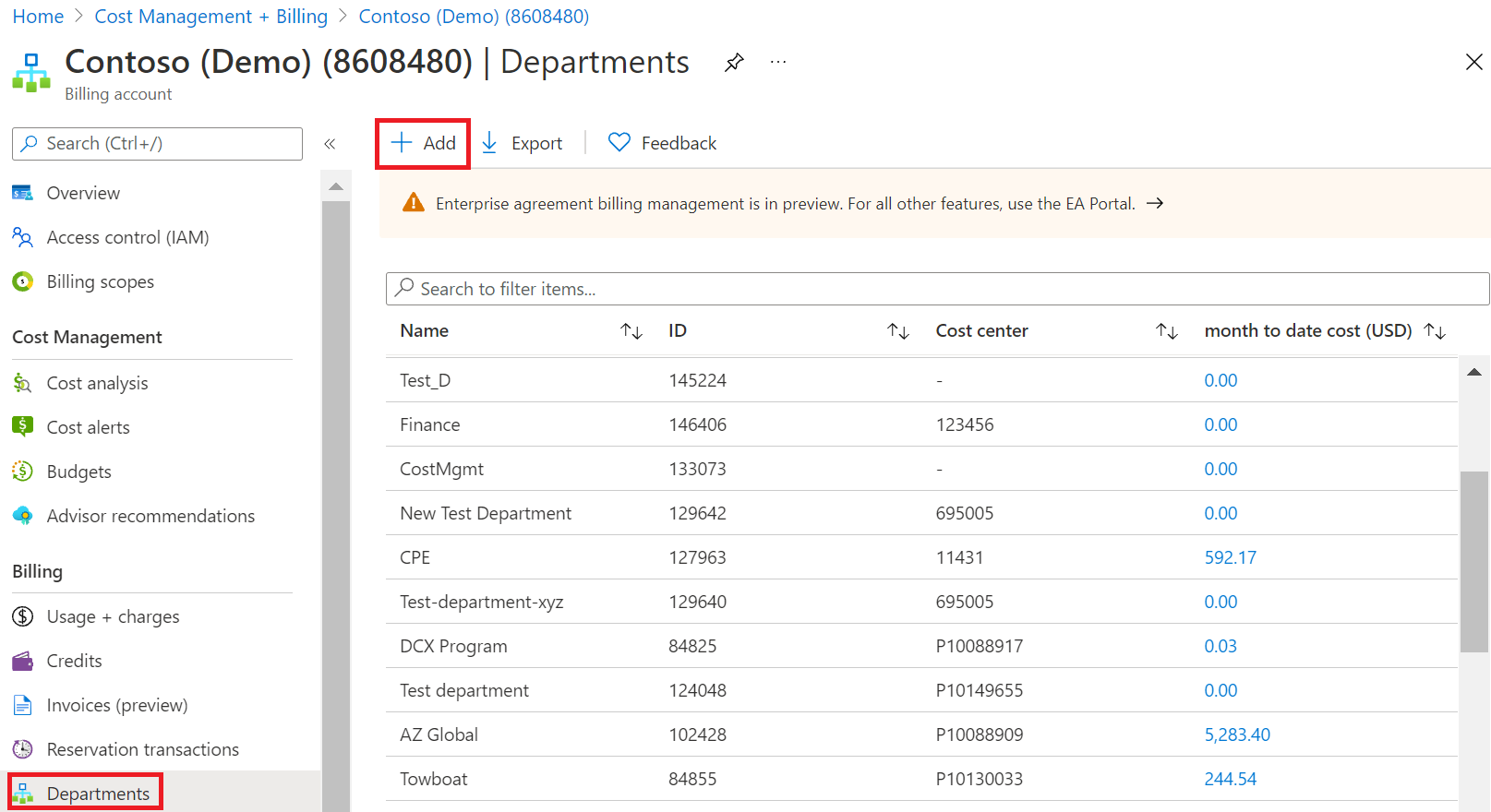Open the 5,283.40 cost for AZ Global

click(1236, 734)
